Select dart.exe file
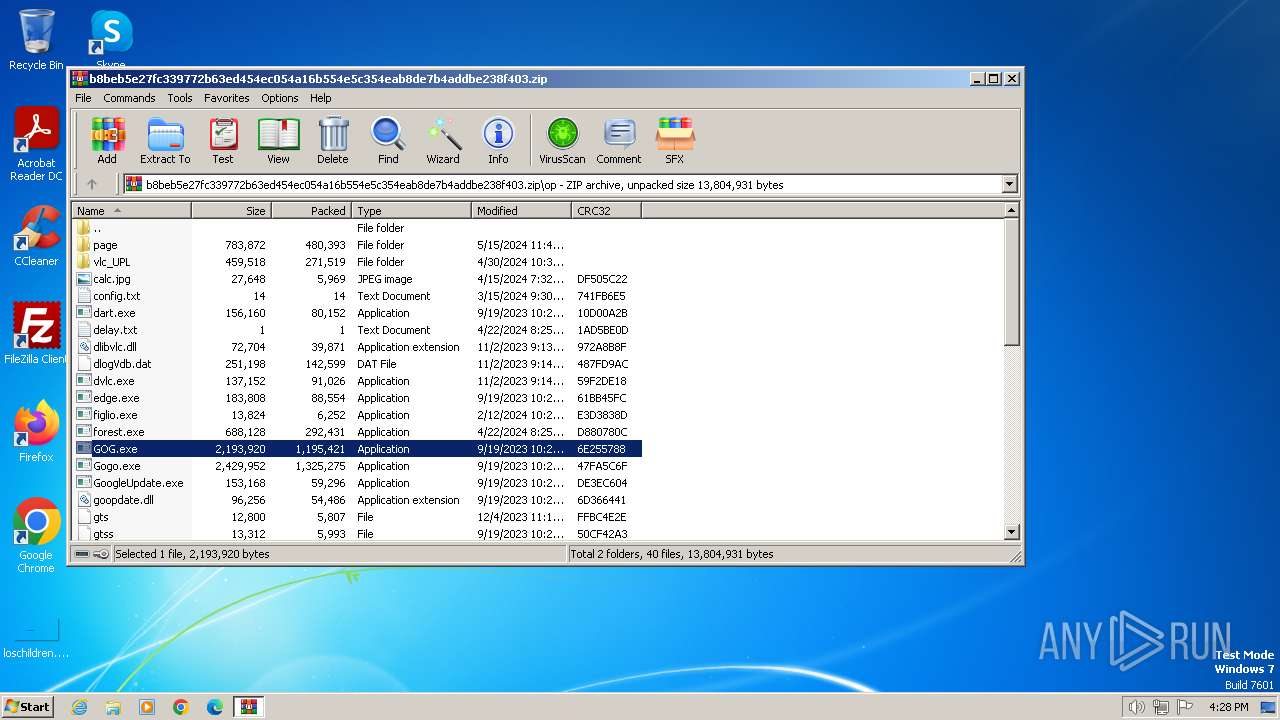The height and width of the screenshot is (720, 1280). coord(357,313)
